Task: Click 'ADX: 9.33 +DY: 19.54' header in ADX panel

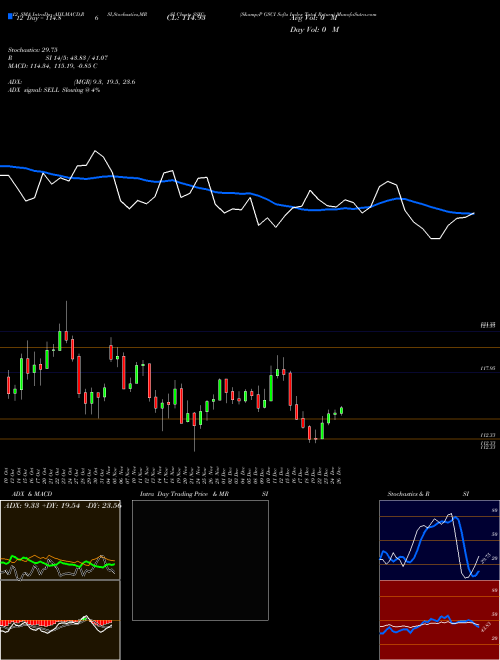Action: (40, 506)
